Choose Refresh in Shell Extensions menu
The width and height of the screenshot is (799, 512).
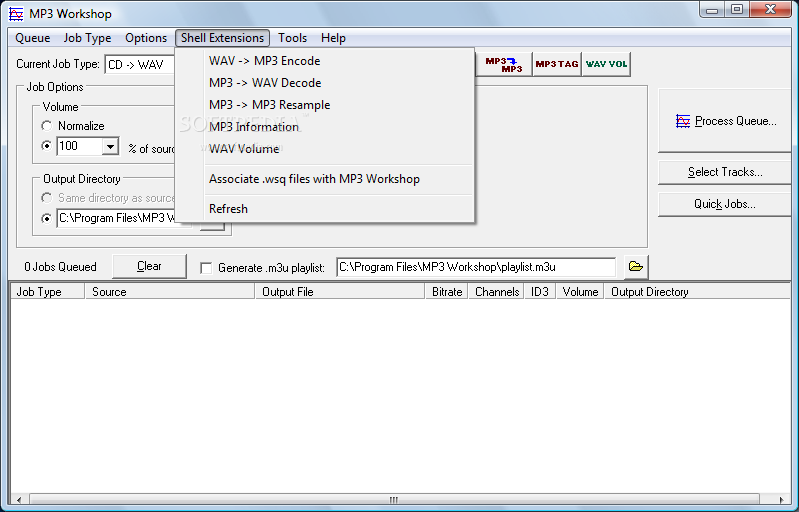click(x=325, y=209)
